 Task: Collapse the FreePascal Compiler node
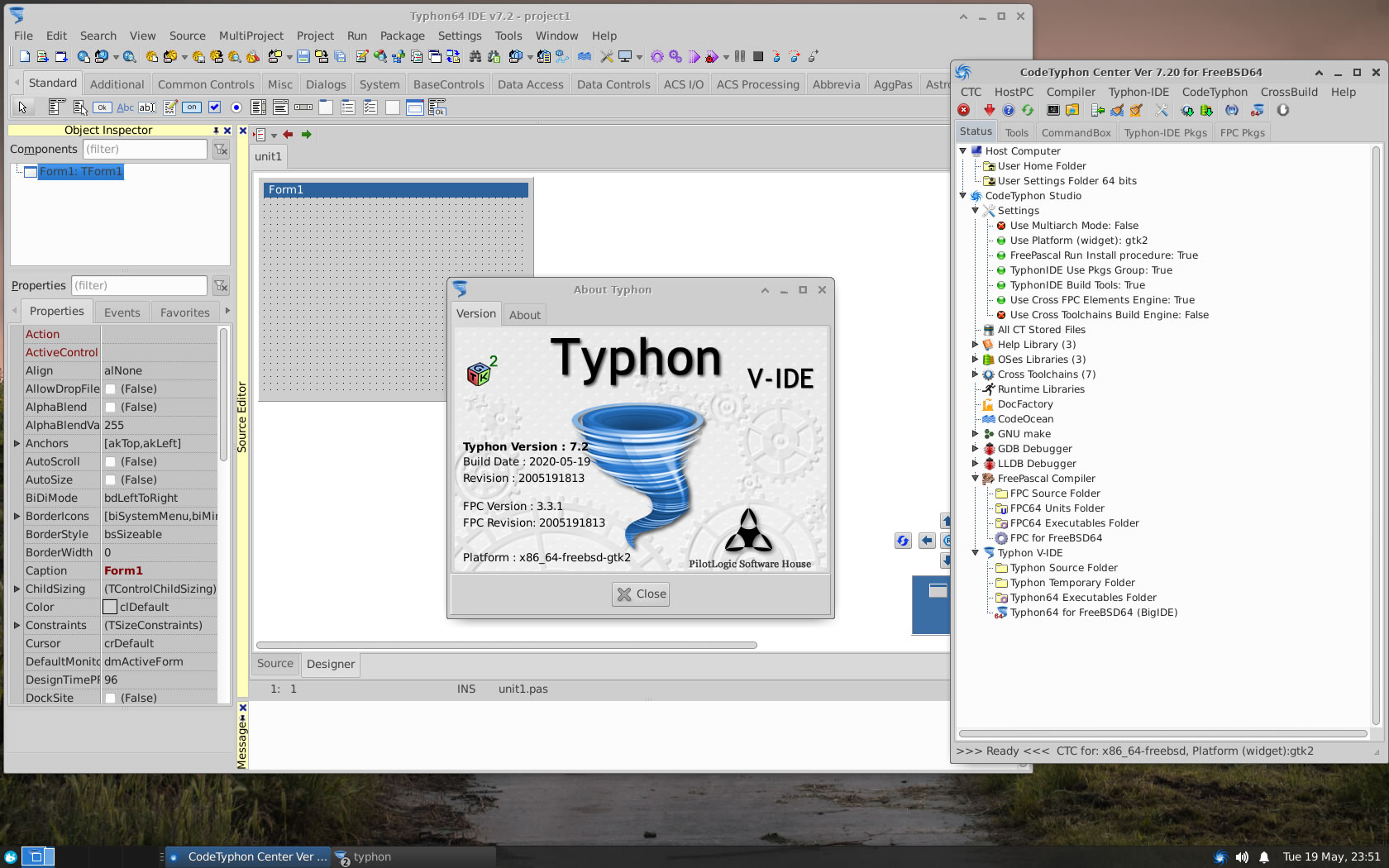(x=976, y=479)
